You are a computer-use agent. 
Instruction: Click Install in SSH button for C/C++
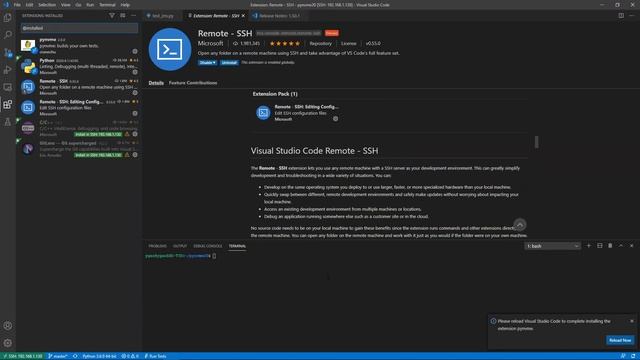pos(98,134)
